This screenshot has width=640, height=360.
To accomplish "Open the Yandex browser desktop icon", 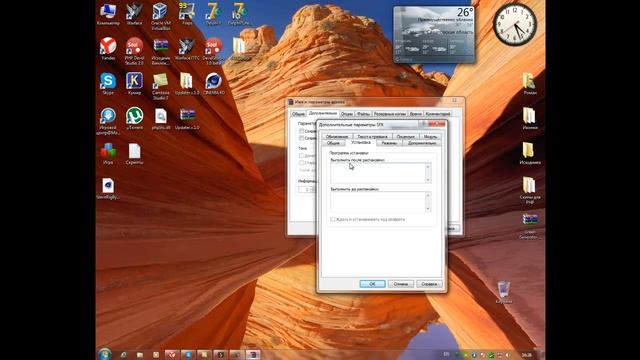I will (108, 49).
